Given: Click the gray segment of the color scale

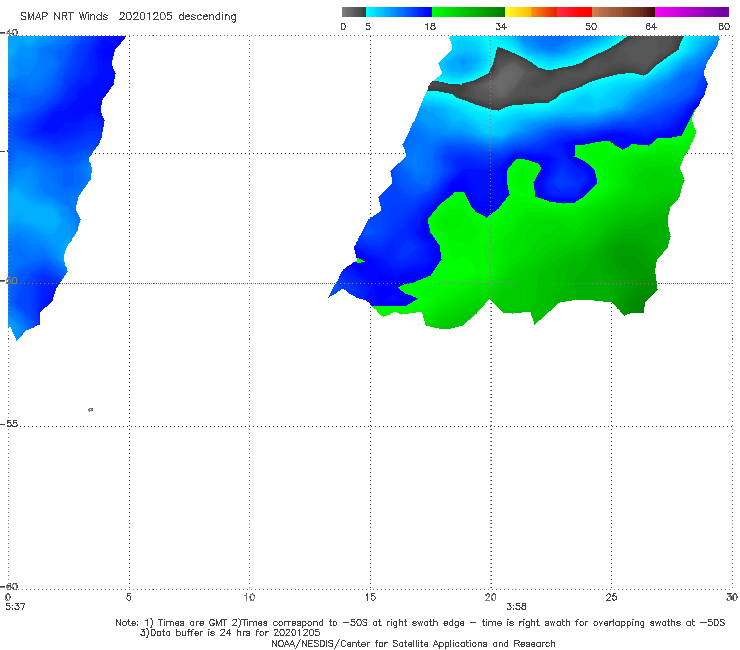Looking at the screenshot, I should (x=353, y=12).
